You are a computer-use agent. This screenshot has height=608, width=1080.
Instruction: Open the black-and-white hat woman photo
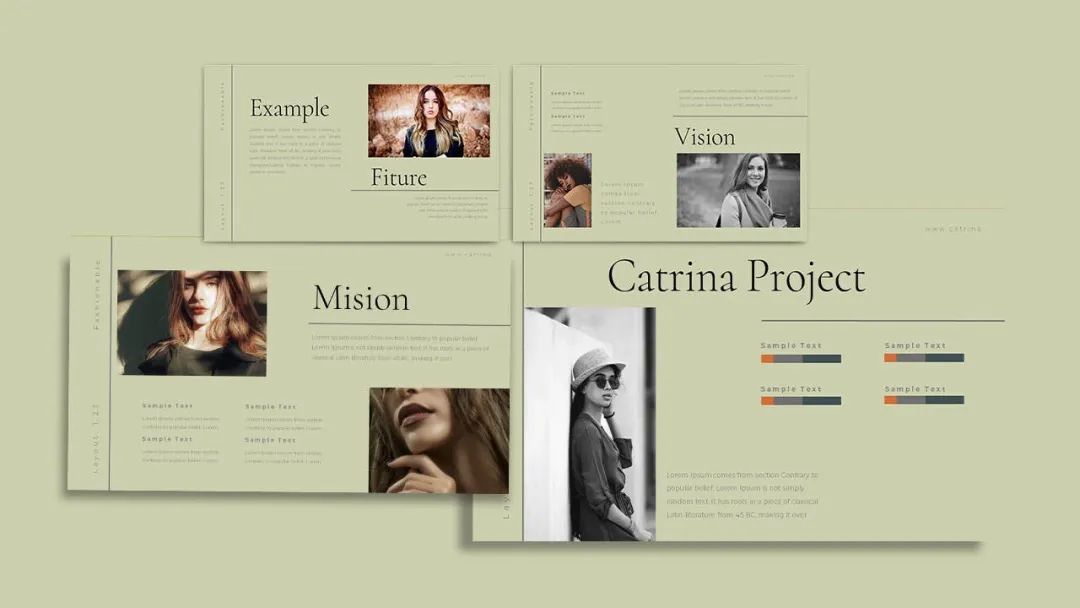coord(590,424)
